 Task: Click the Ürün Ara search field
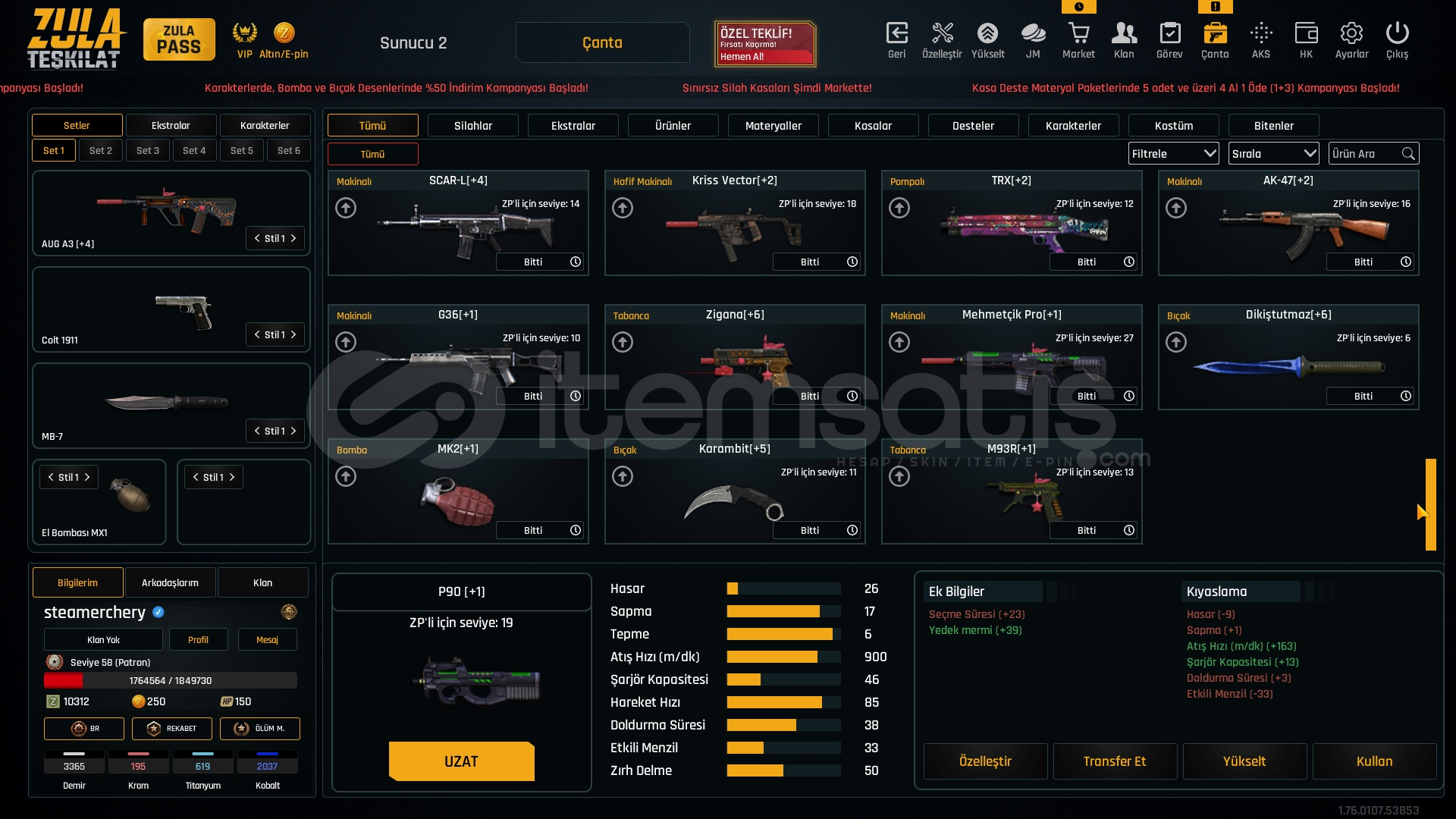pyautogui.click(x=1373, y=154)
